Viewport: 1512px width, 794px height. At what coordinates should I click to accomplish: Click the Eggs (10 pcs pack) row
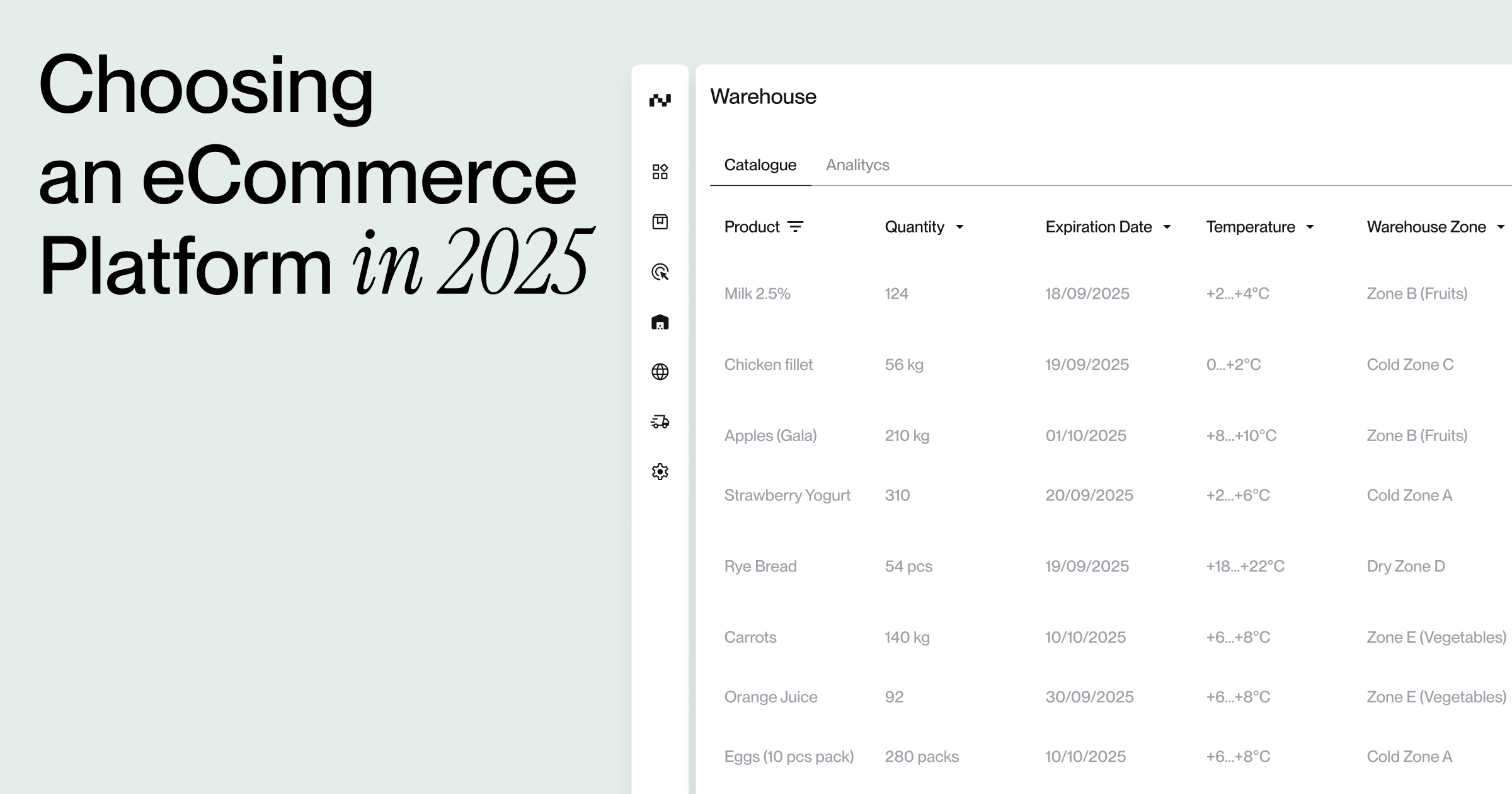click(x=789, y=757)
